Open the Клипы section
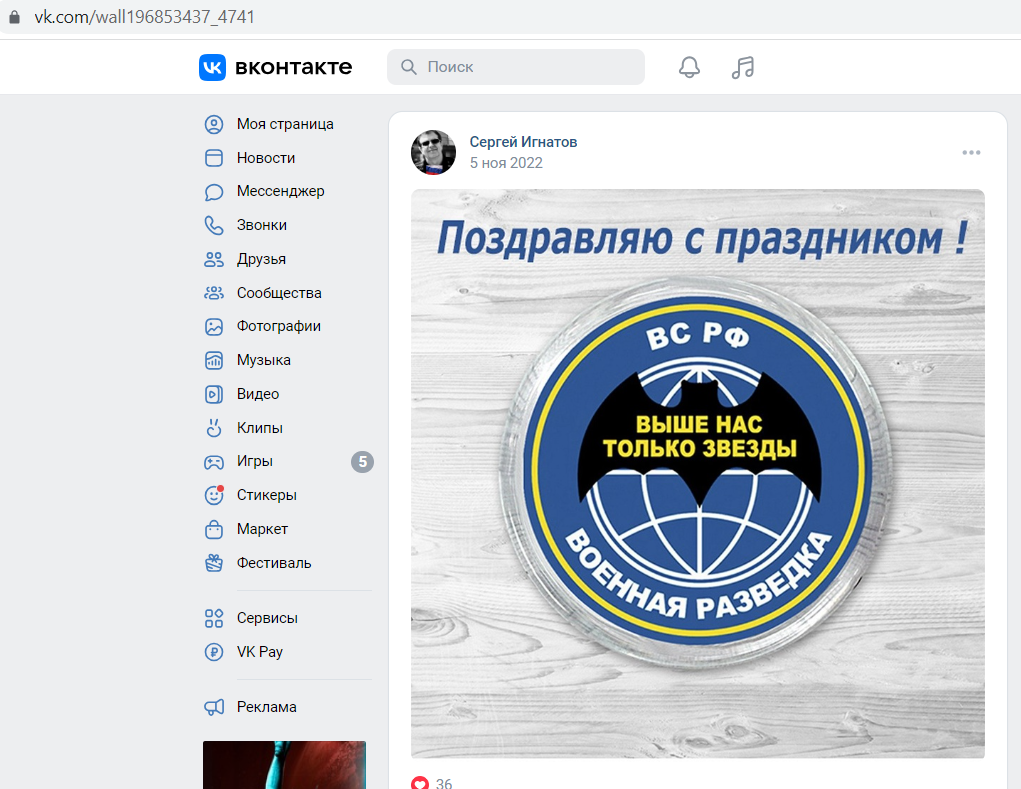 pos(260,428)
